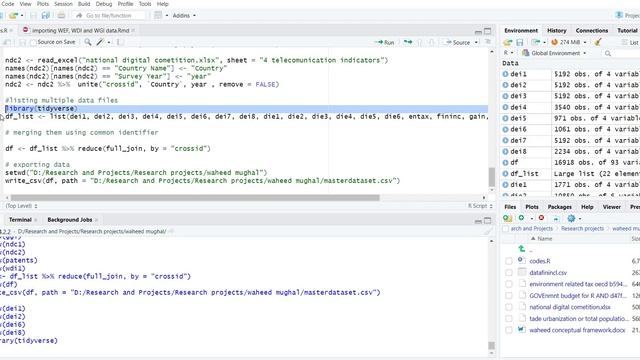The width and height of the screenshot is (640, 360).
Task: Click the More gear icon in Files
Action: pyautogui.click(x=571, y=218)
